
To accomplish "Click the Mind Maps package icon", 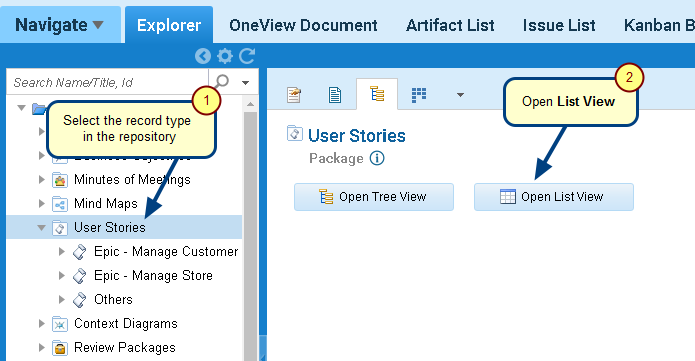I will tap(60, 204).
